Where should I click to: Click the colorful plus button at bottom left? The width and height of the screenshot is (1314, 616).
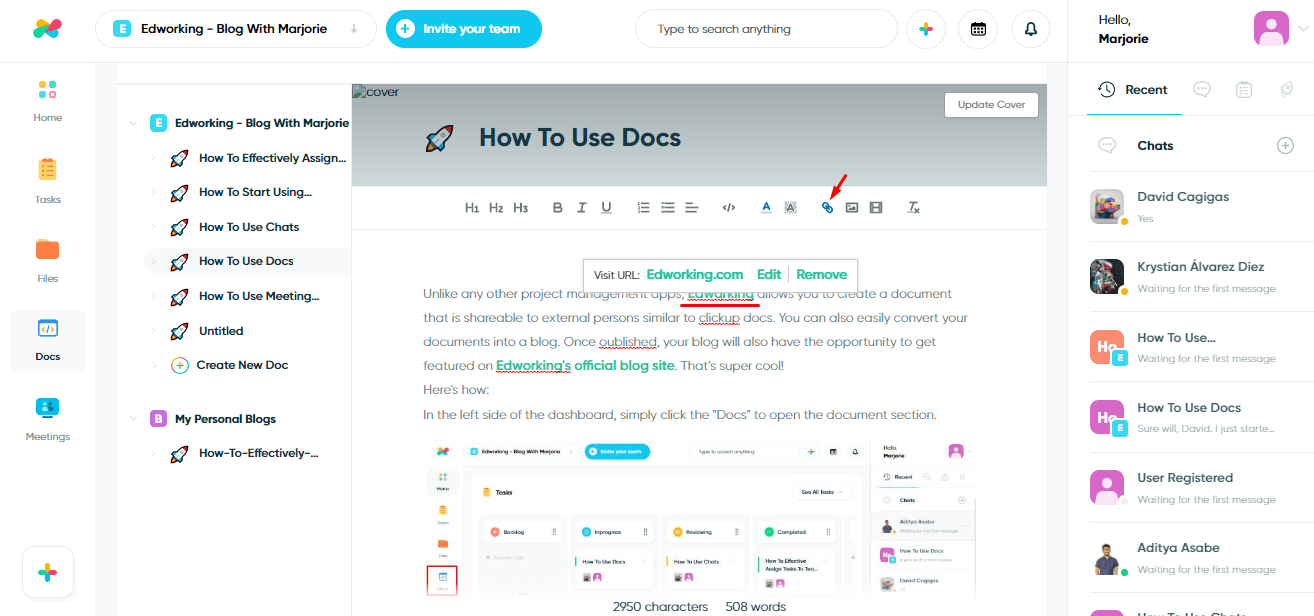click(48, 573)
